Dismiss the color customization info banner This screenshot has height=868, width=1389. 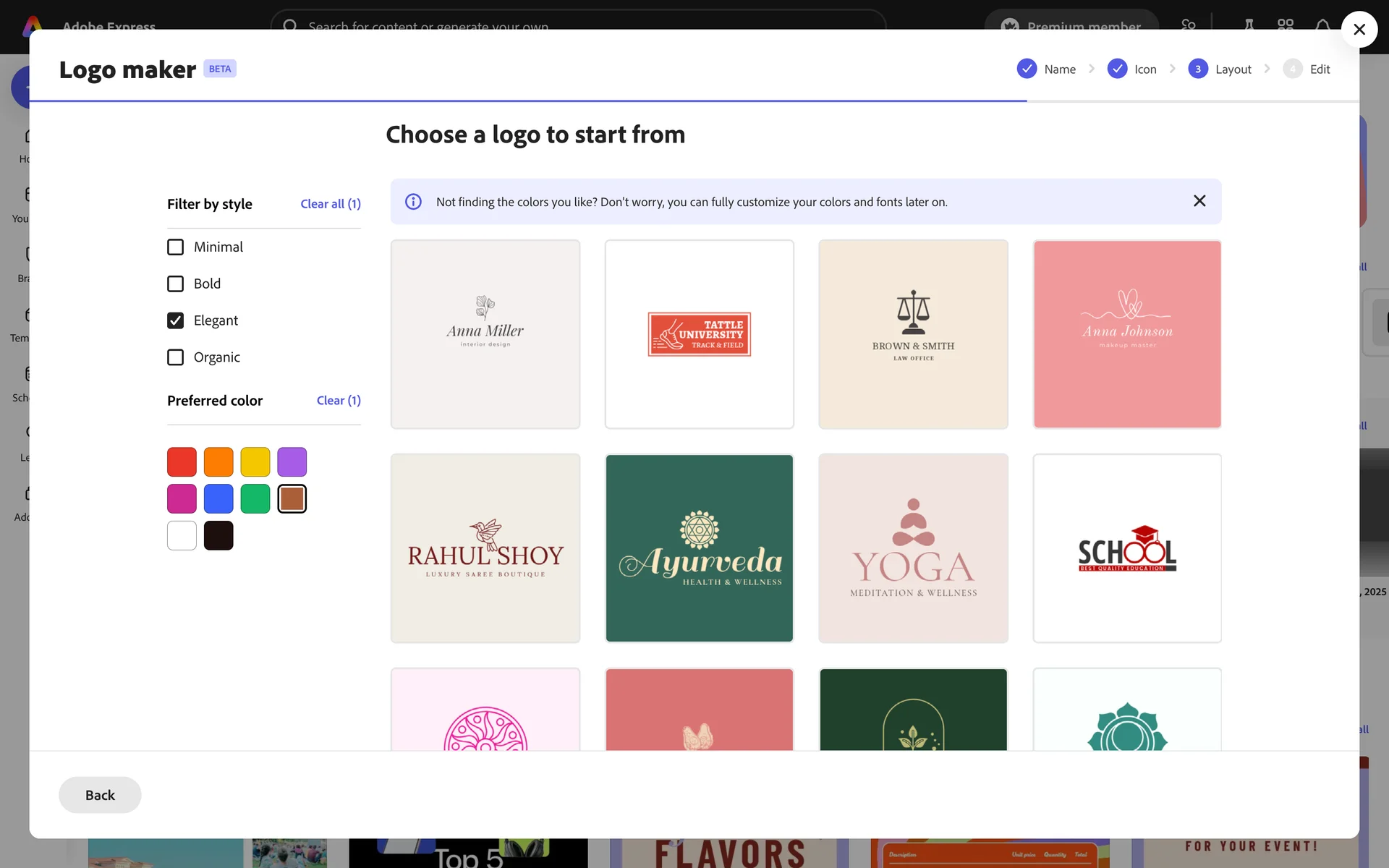pyautogui.click(x=1199, y=201)
